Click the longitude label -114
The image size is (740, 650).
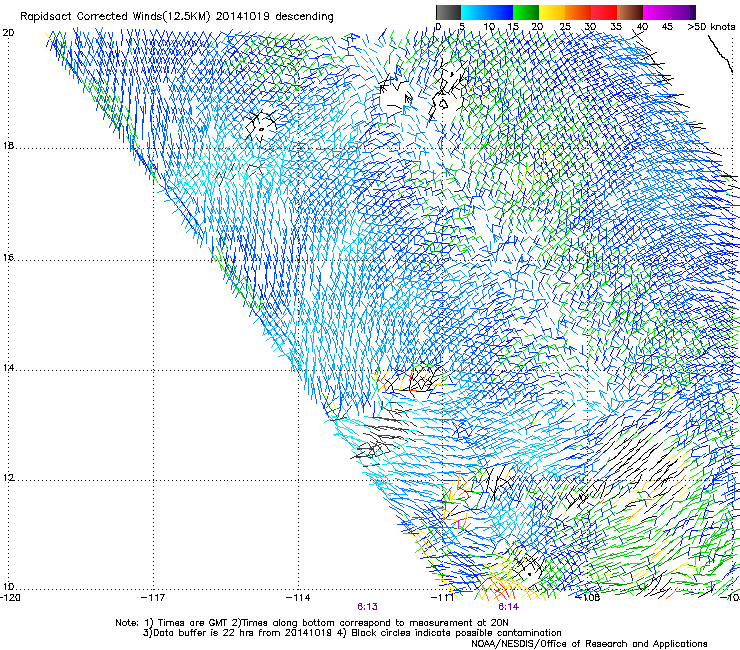click(x=298, y=598)
